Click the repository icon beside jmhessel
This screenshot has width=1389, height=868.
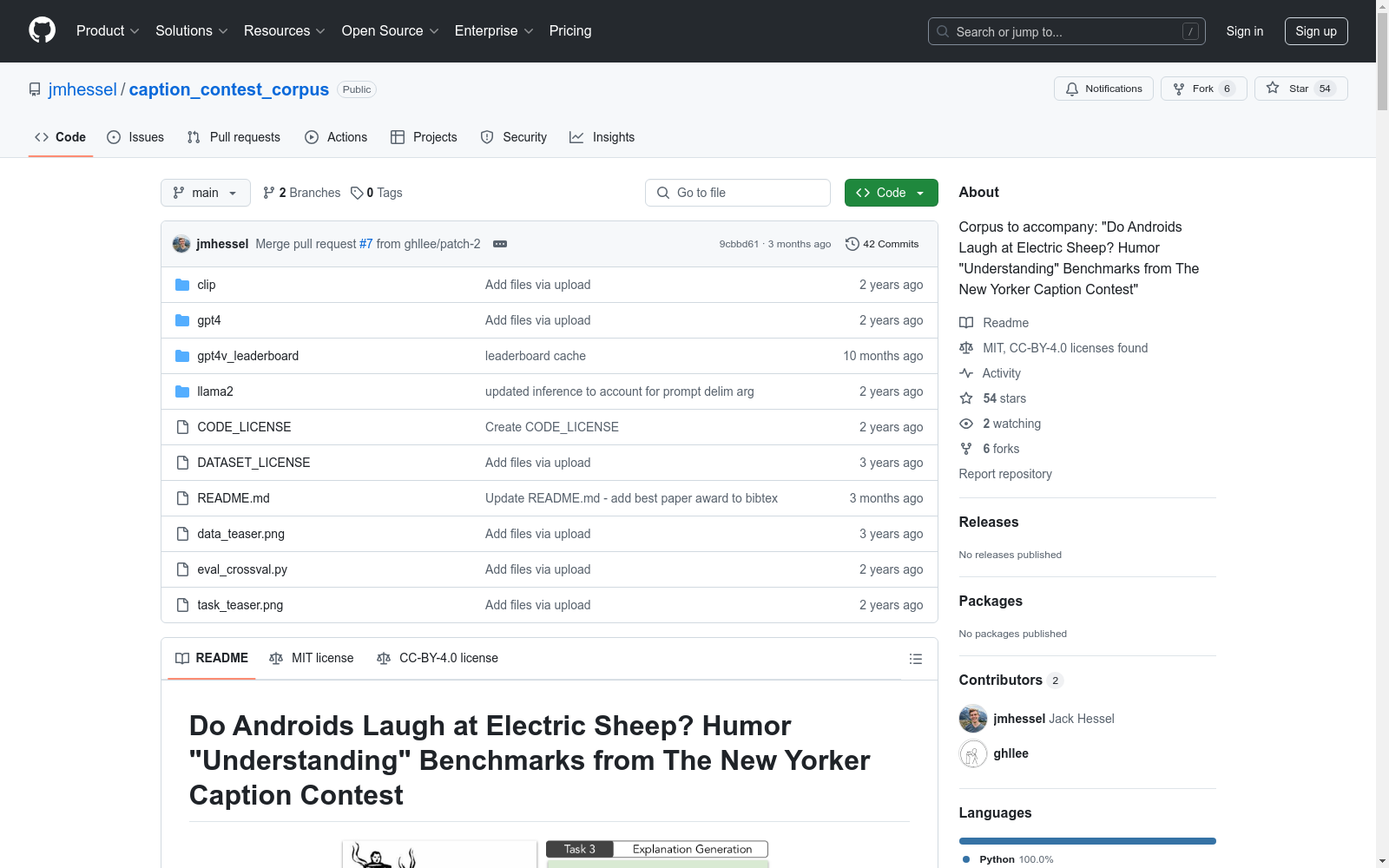click(x=35, y=89)
